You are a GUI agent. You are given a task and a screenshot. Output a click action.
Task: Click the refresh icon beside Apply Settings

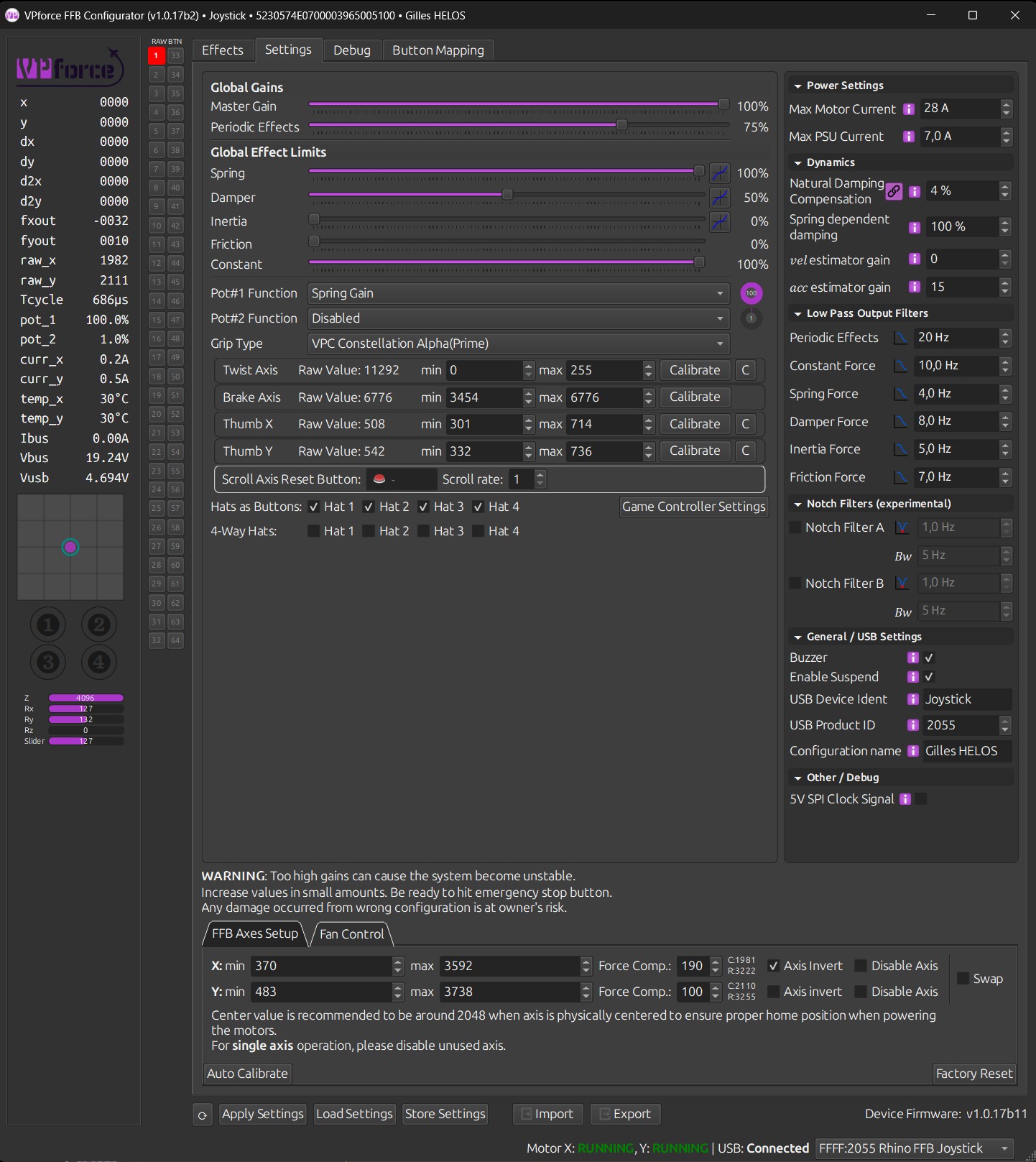(x=203, y=1115)
